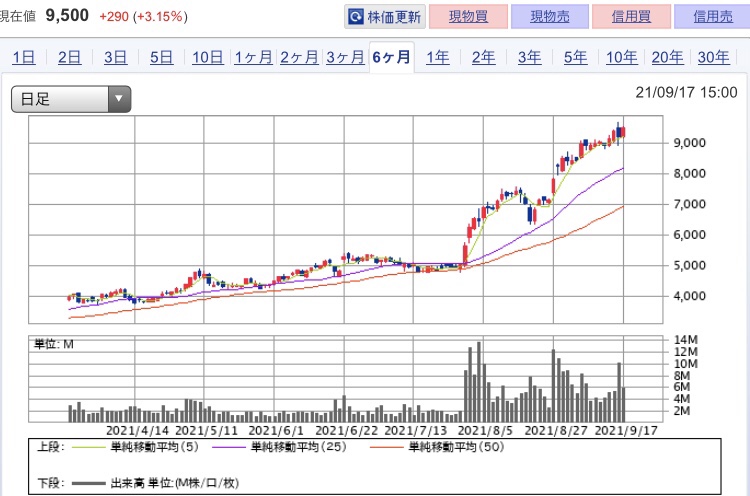Switch chart range to 3ヶ月
This screenshot has width=750, height=496.
click(x=345, y=57)
